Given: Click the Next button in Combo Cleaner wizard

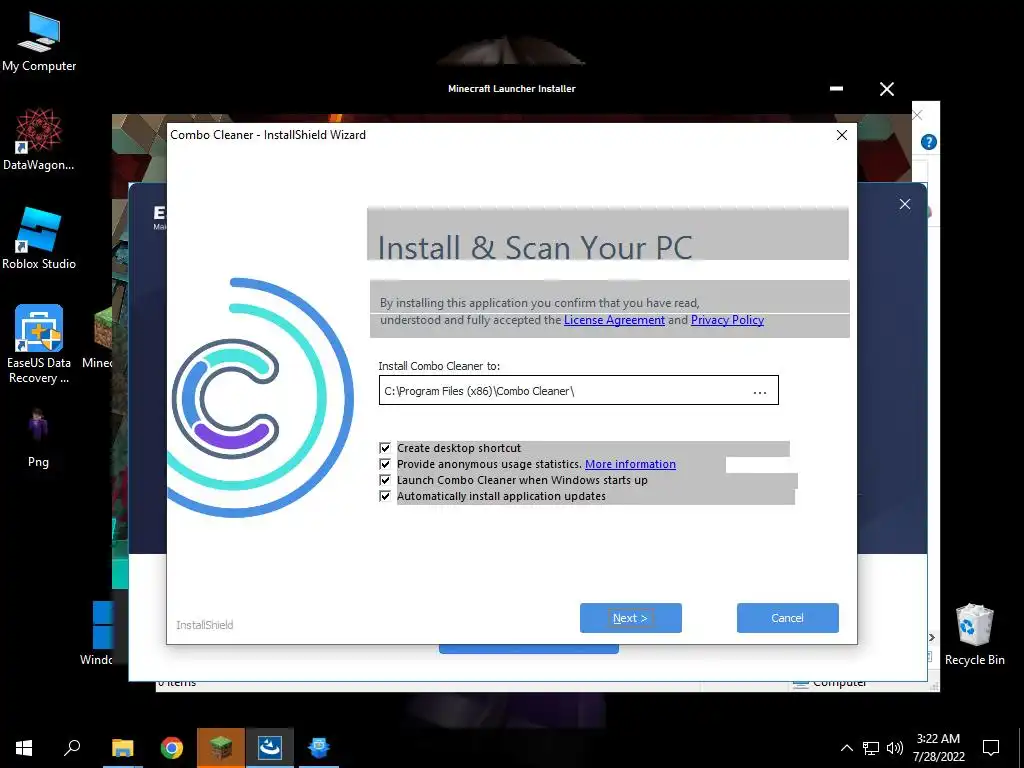Looking at the screenshot, I should (630, 618).
